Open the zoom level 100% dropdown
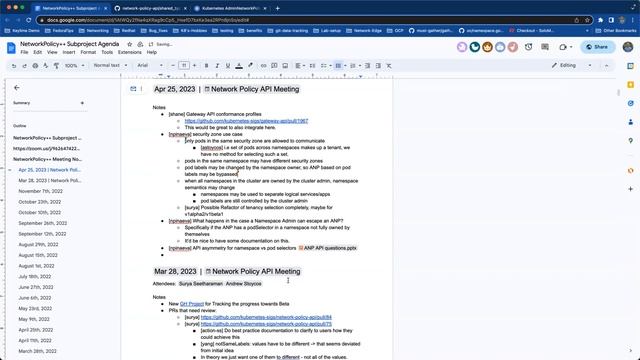This screenshot has width=640, height=360. click(75, 66)
